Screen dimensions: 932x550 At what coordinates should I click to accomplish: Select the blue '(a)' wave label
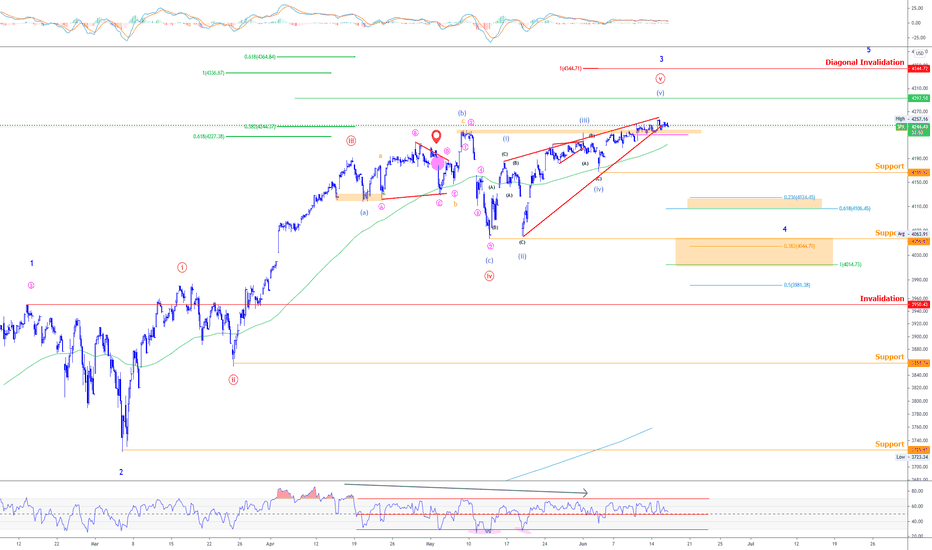click(364, 212)
